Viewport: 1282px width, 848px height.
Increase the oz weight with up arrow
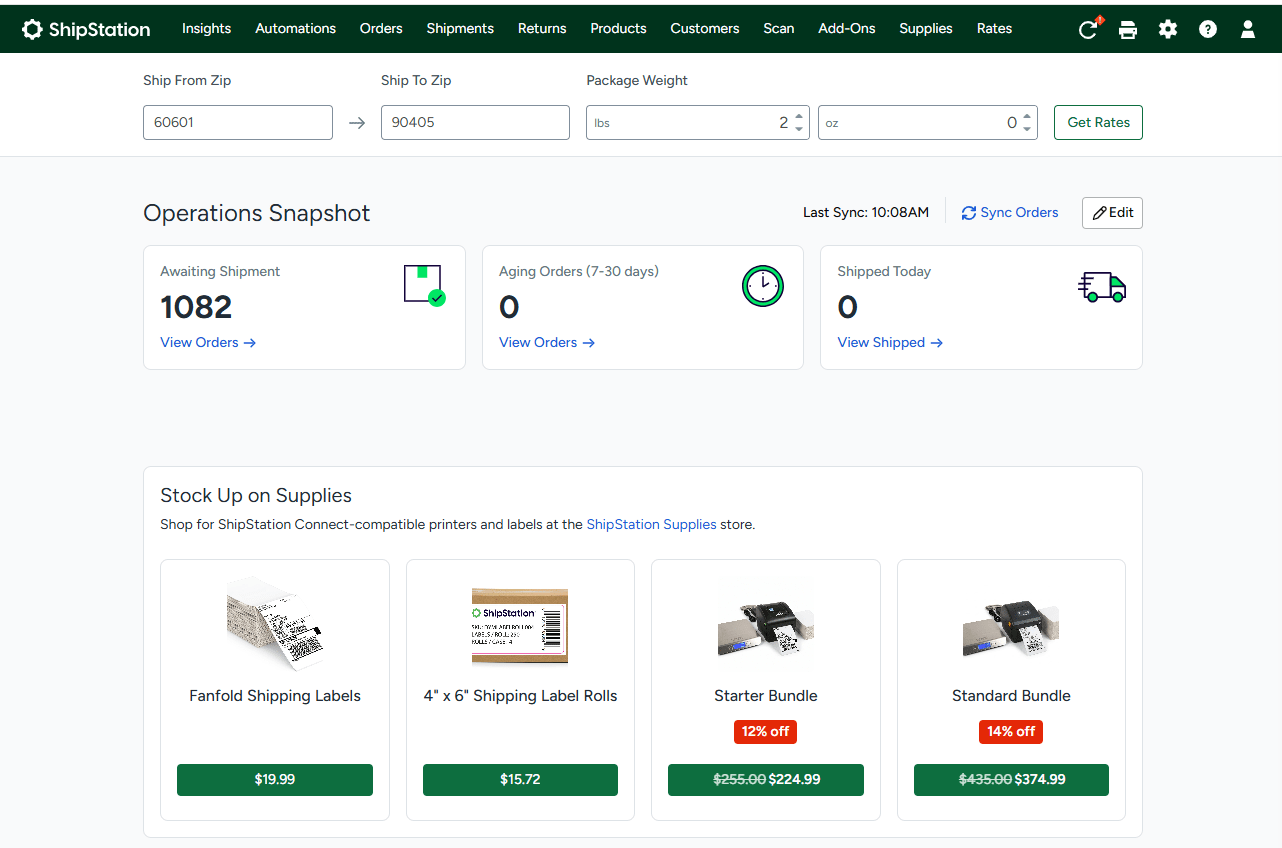click(1027, 116)
